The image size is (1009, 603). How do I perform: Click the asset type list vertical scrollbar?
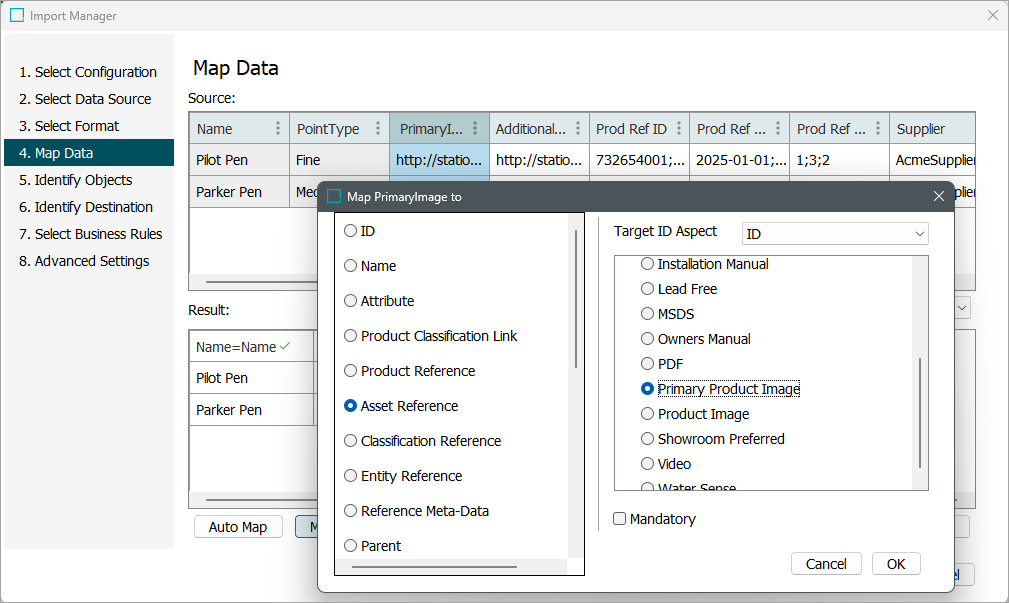pos(920,412)
